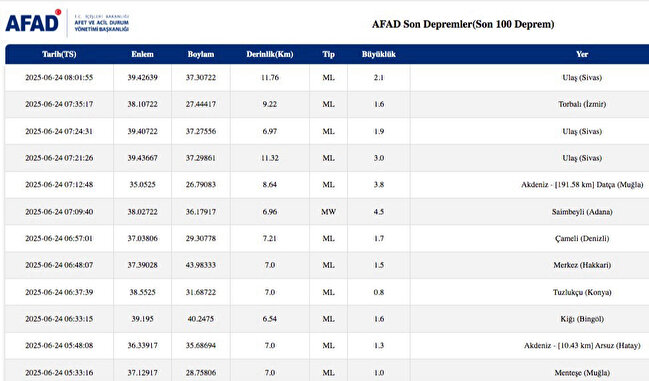Image resolution: width=649 pixels, height=381 pixels.
Task: Click magnitude value 3.8
Action: point(379,185)
